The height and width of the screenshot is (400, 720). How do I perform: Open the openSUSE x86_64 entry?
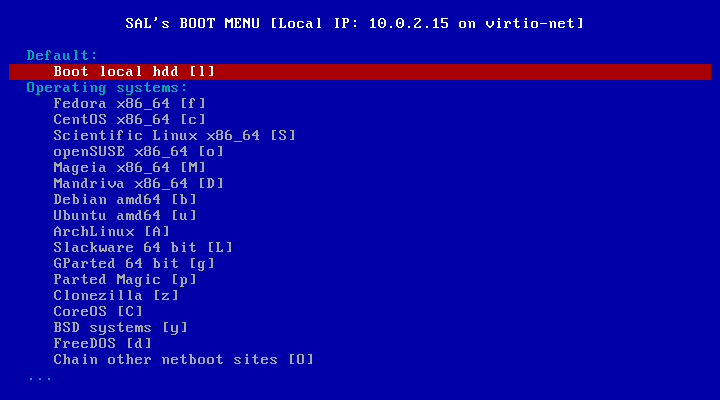tap(138, 152)
